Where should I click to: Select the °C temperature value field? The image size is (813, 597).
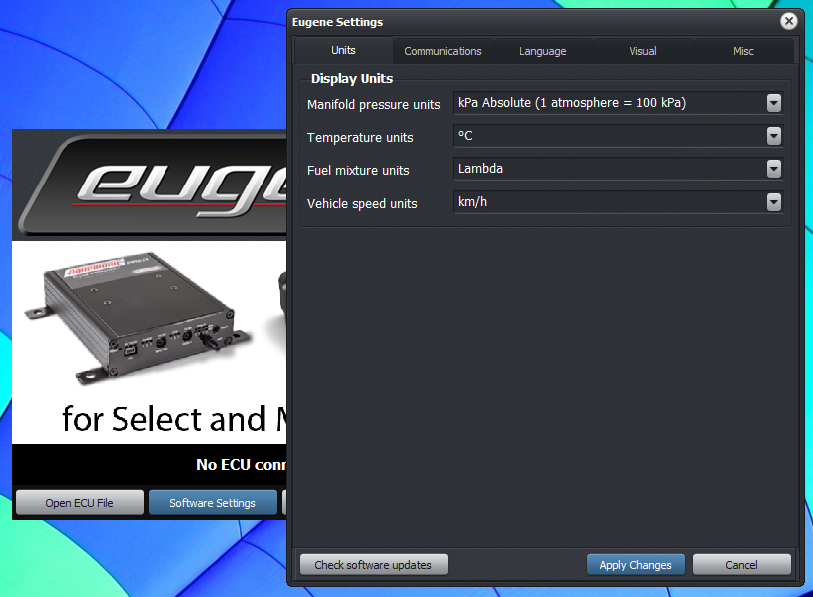click(618, 136)
